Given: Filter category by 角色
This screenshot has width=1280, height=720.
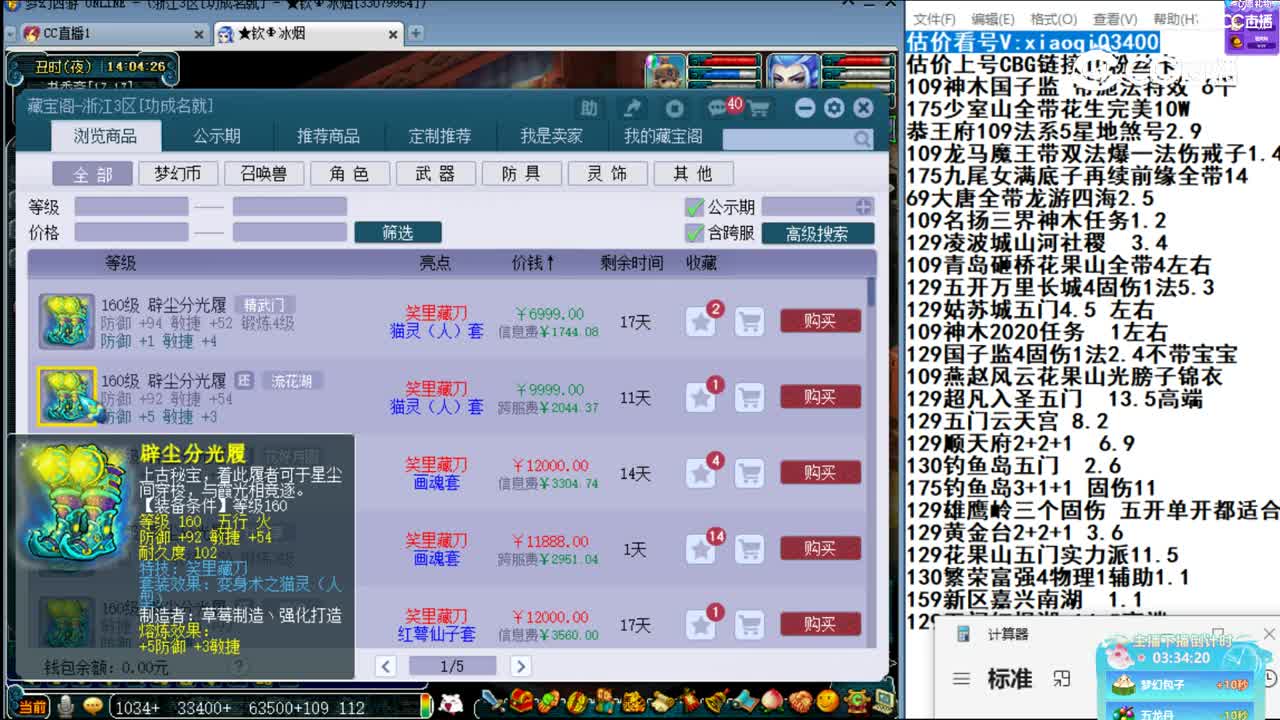Looking at the screenshot, I should tap(350, 174).
